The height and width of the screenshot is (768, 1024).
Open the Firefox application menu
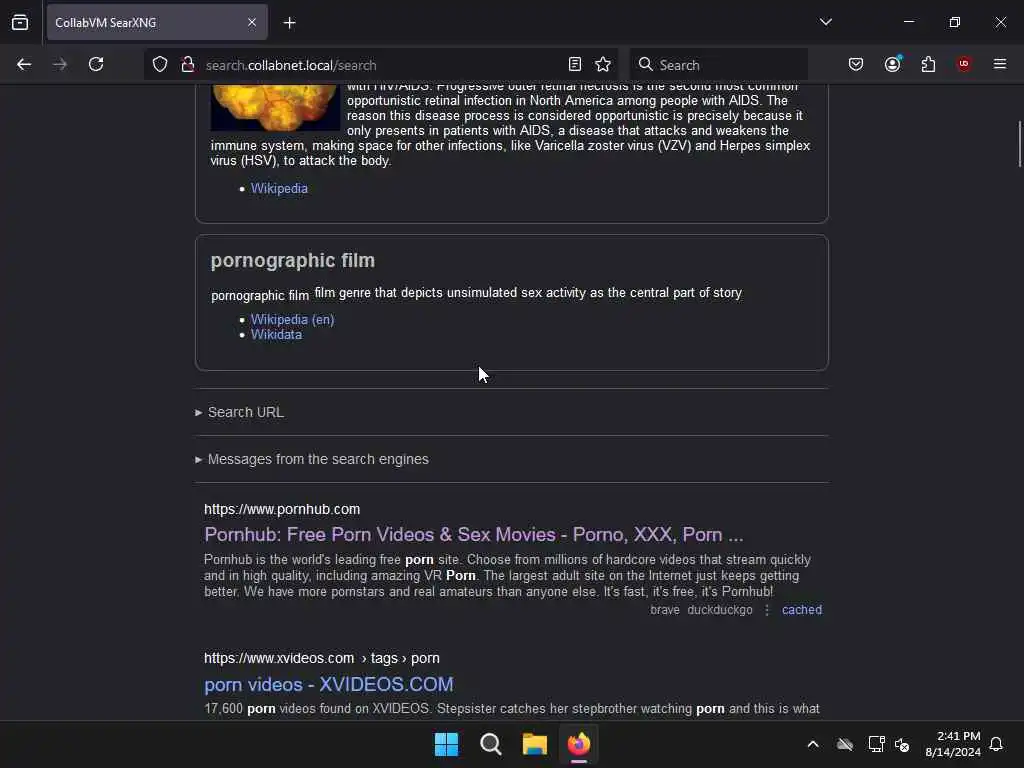tap(999, 64)
